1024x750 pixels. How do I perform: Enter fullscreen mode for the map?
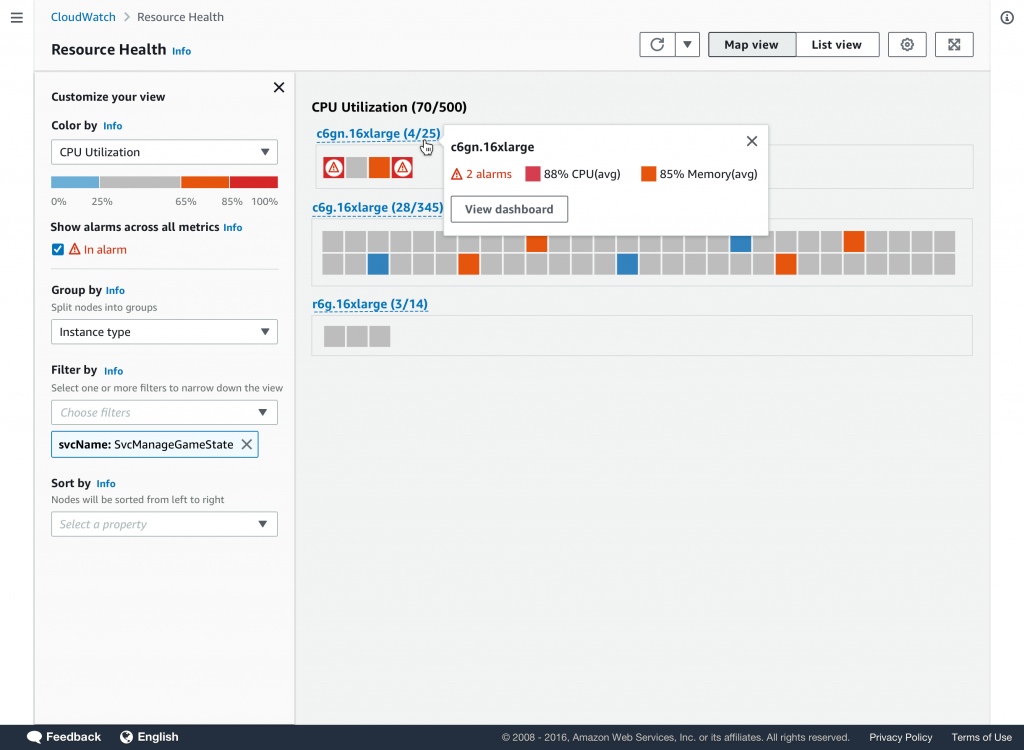click(x=953, y=44)
